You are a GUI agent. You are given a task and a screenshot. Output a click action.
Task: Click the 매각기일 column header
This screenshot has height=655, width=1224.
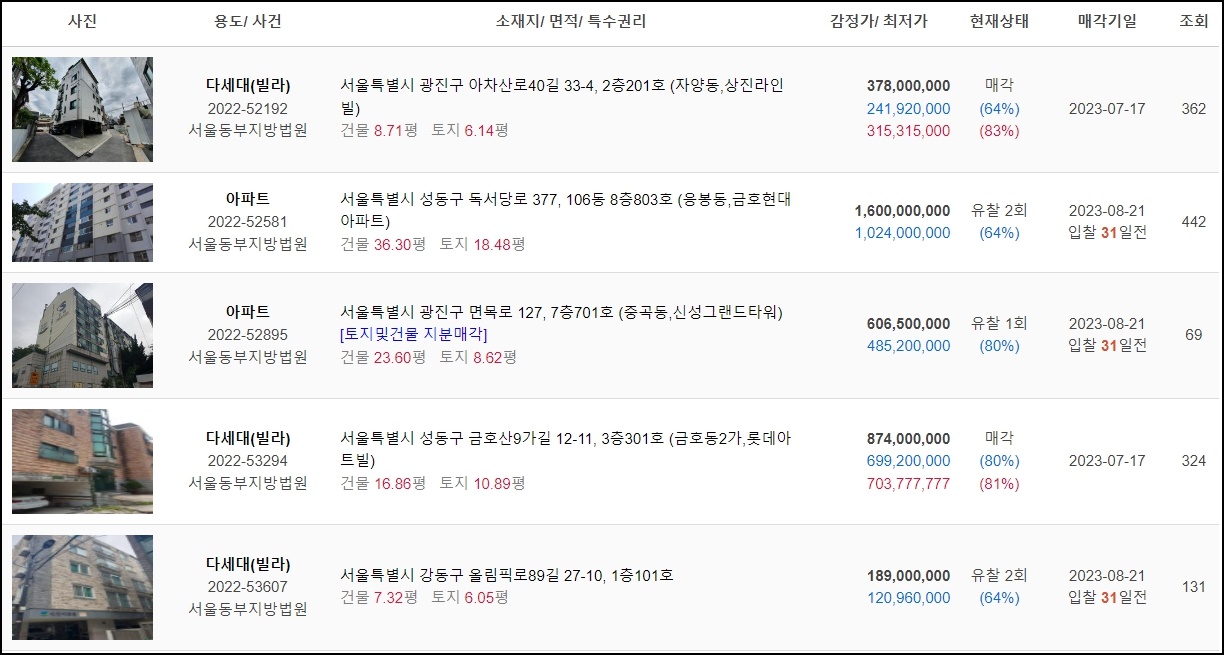(x=1107, y=21)
